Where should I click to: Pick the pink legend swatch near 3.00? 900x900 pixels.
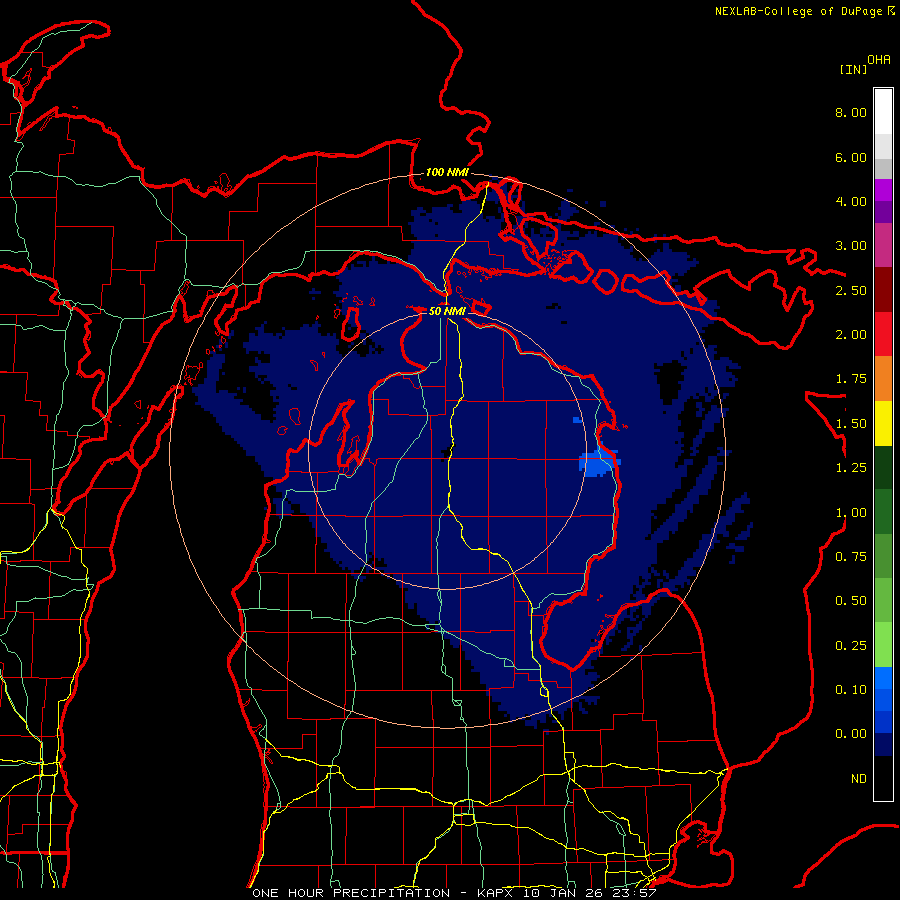[883, 245]
